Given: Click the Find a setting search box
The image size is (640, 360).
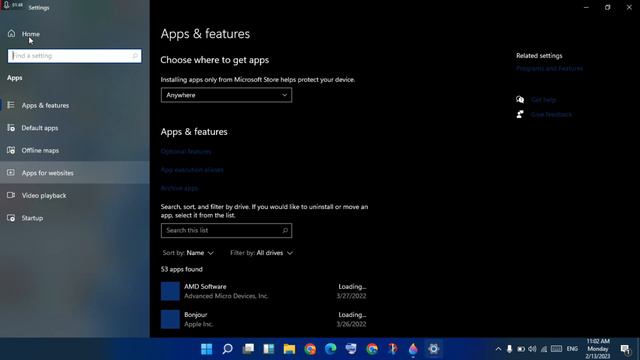Looking at the screenshot, I should 75,56.
